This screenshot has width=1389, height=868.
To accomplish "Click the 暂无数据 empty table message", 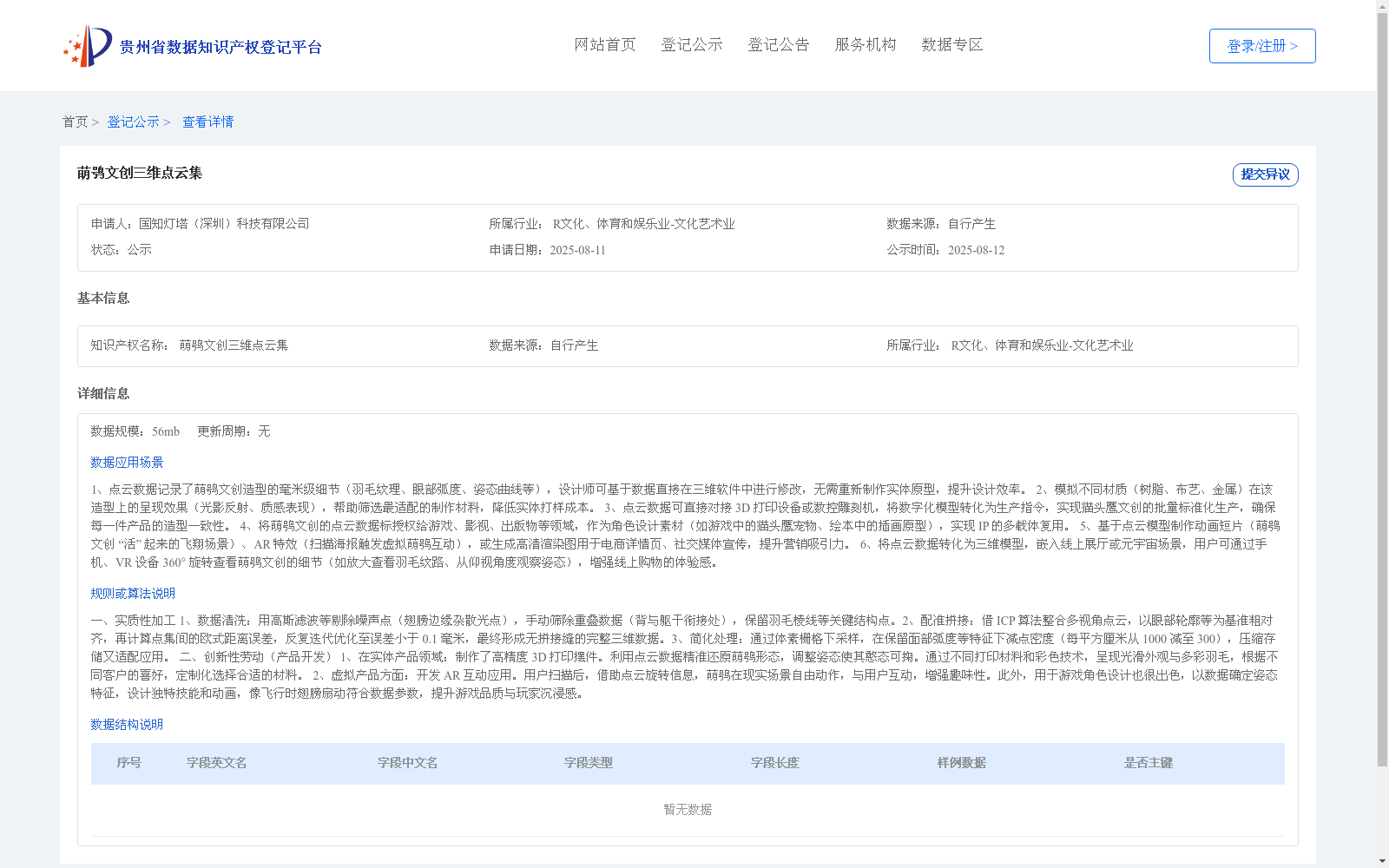I will (688, 810).
